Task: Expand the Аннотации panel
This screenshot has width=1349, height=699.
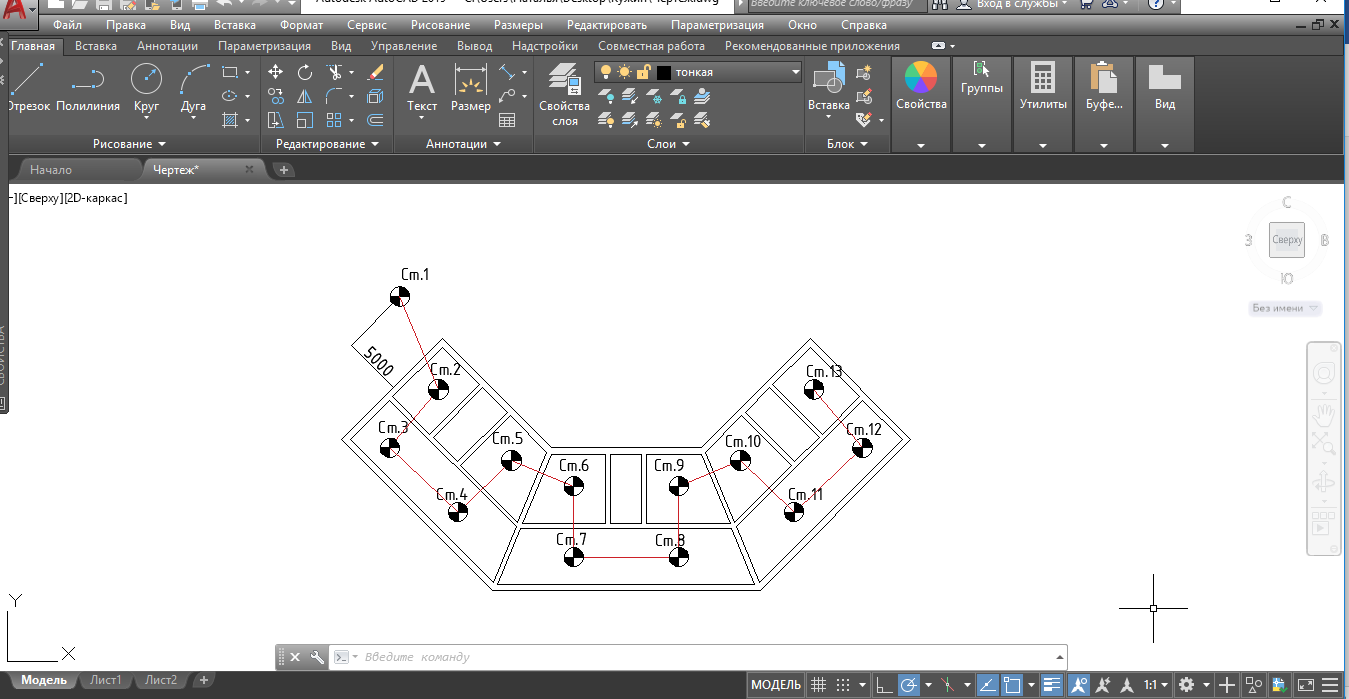Action: (x=464, y=144)
